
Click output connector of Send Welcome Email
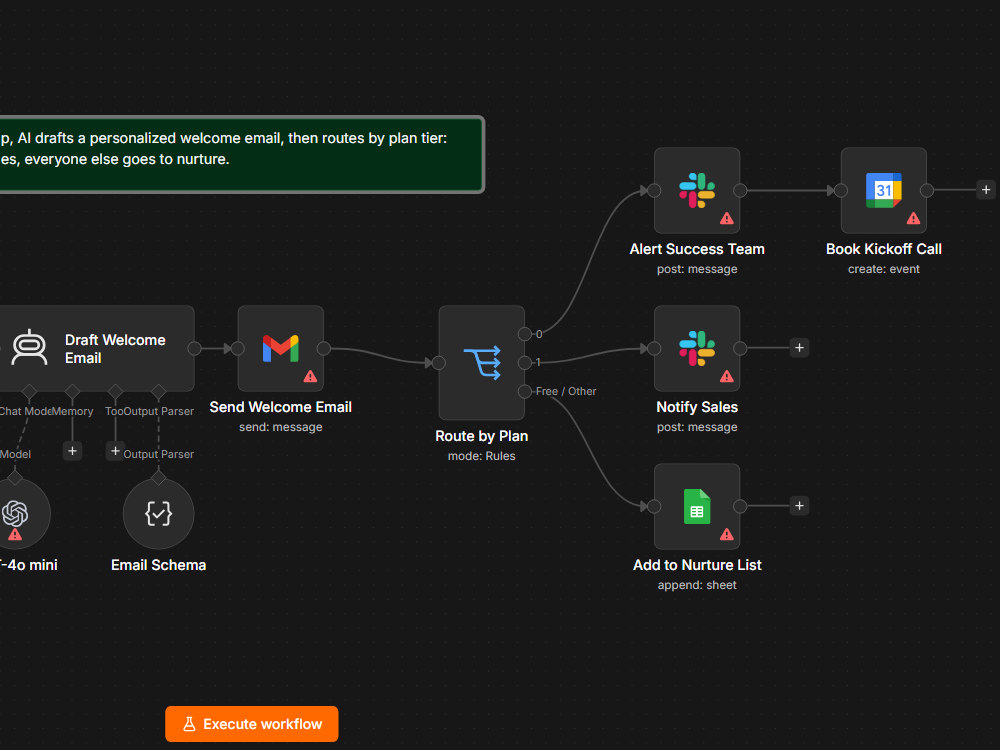click(x=324, y=348)
